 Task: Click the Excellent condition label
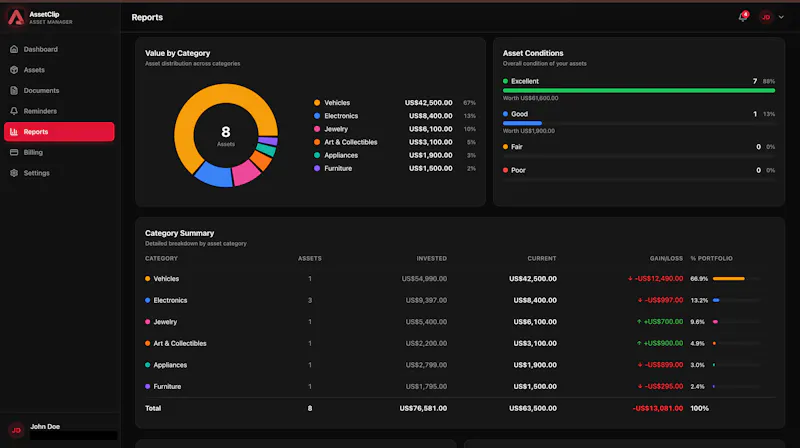coord(525,81)
